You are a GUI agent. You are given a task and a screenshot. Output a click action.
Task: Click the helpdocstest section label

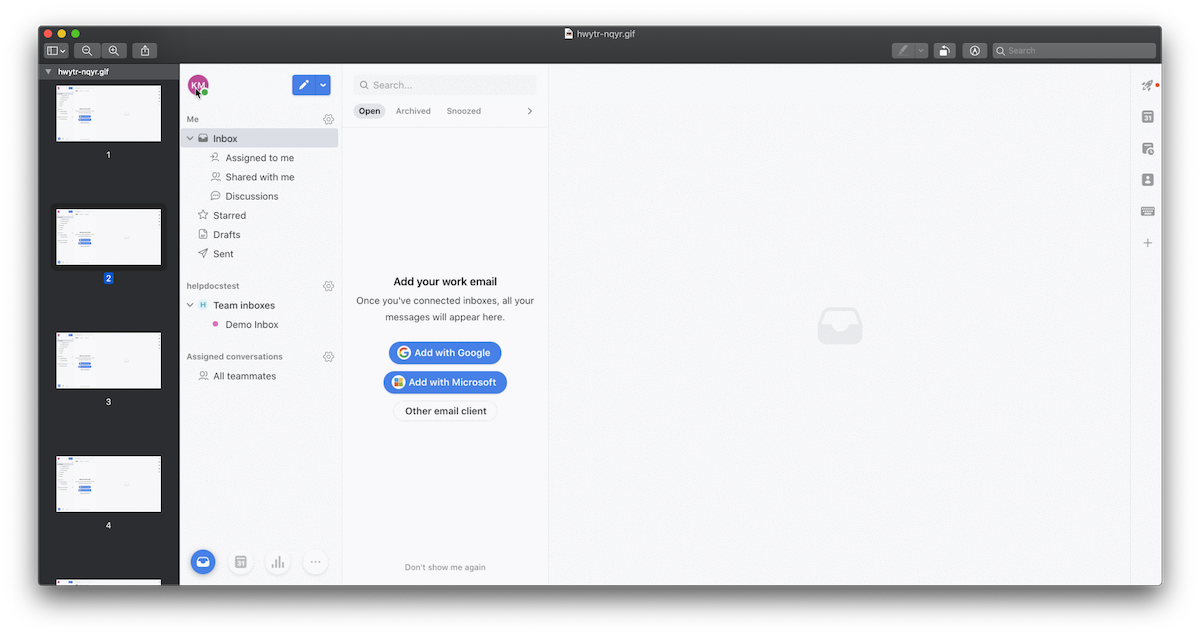[213, 286]
